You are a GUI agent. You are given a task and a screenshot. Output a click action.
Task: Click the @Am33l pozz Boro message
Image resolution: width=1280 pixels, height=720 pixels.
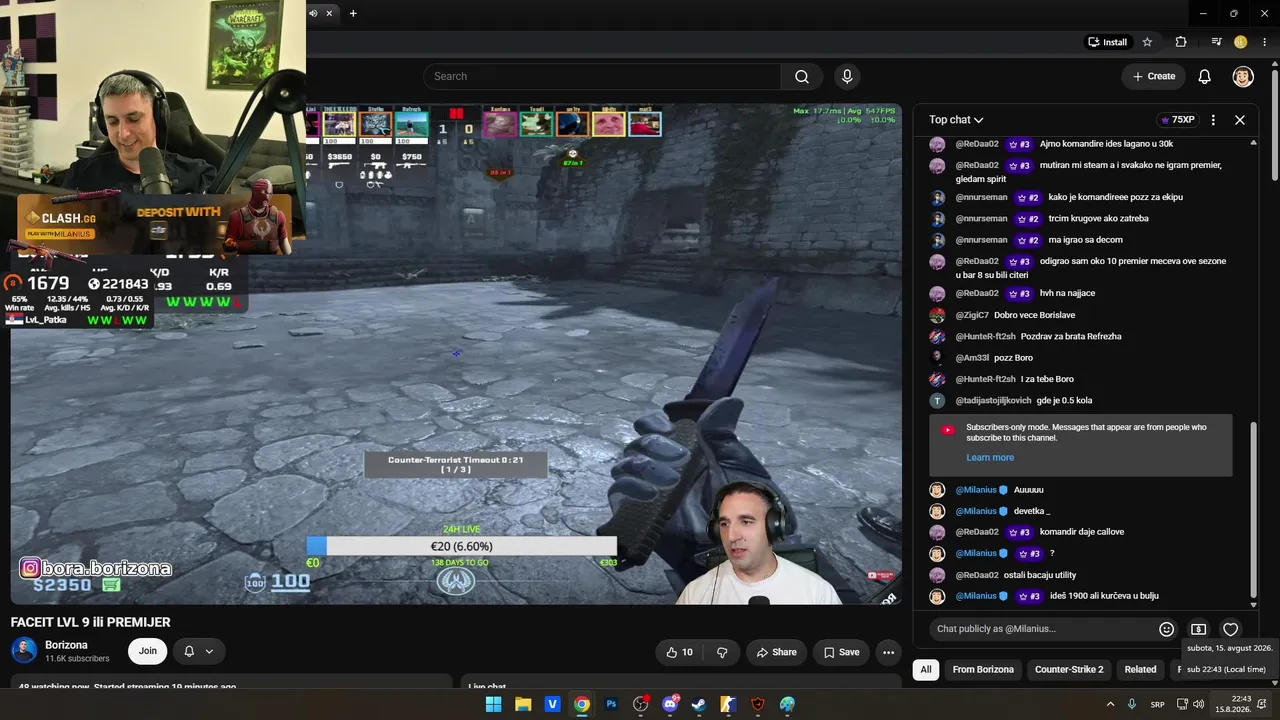coord(994,358)
